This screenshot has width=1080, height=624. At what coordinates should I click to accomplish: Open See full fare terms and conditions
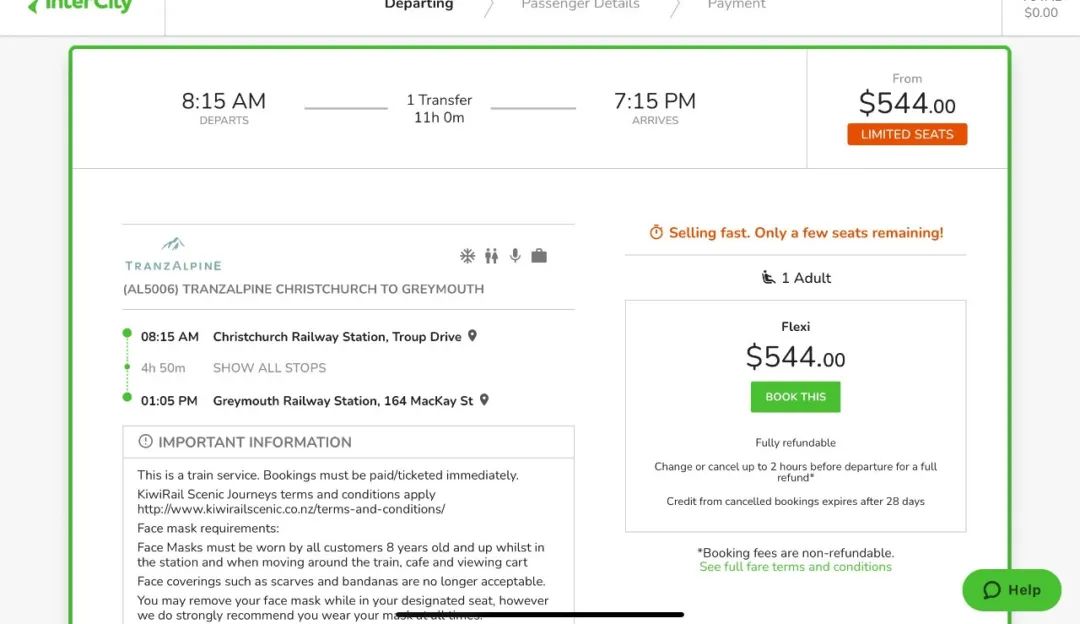point(796,567)
